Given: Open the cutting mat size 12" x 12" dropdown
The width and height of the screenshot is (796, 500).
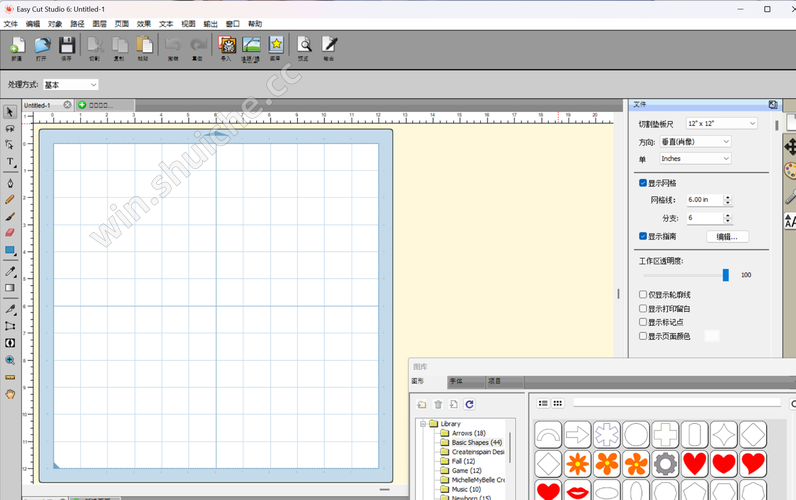Looking at the screenshot, I should [x=722, y=123].
